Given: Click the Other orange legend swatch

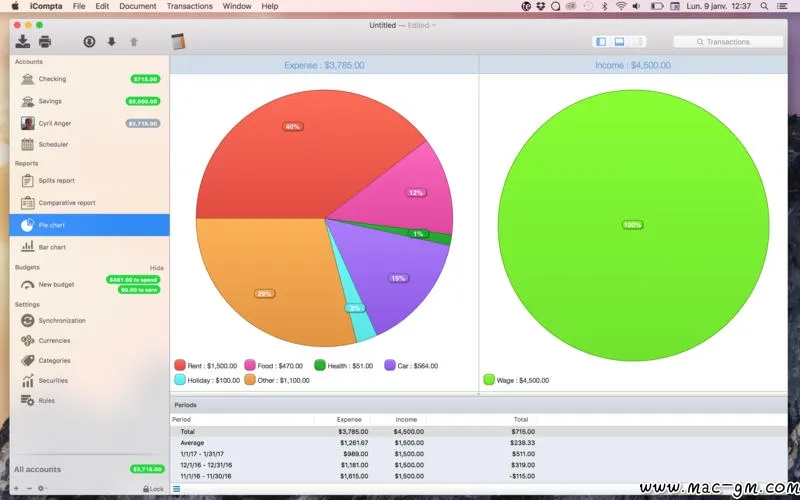Looking at the screenshot, I should pyautogui.click(x=249, y=380).
